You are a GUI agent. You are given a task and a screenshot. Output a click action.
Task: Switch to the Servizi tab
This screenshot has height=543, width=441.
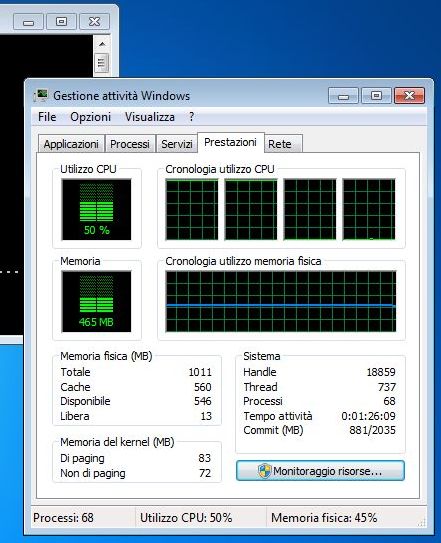[177, 144]
